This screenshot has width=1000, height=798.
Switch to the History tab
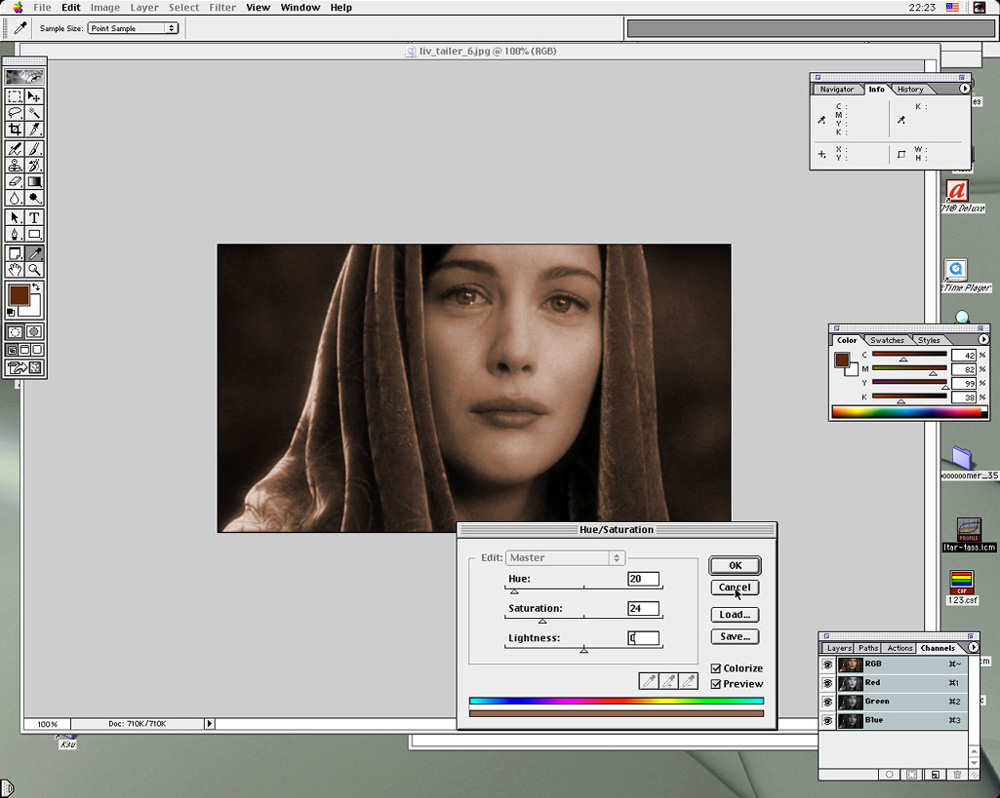tap(910, 89)
